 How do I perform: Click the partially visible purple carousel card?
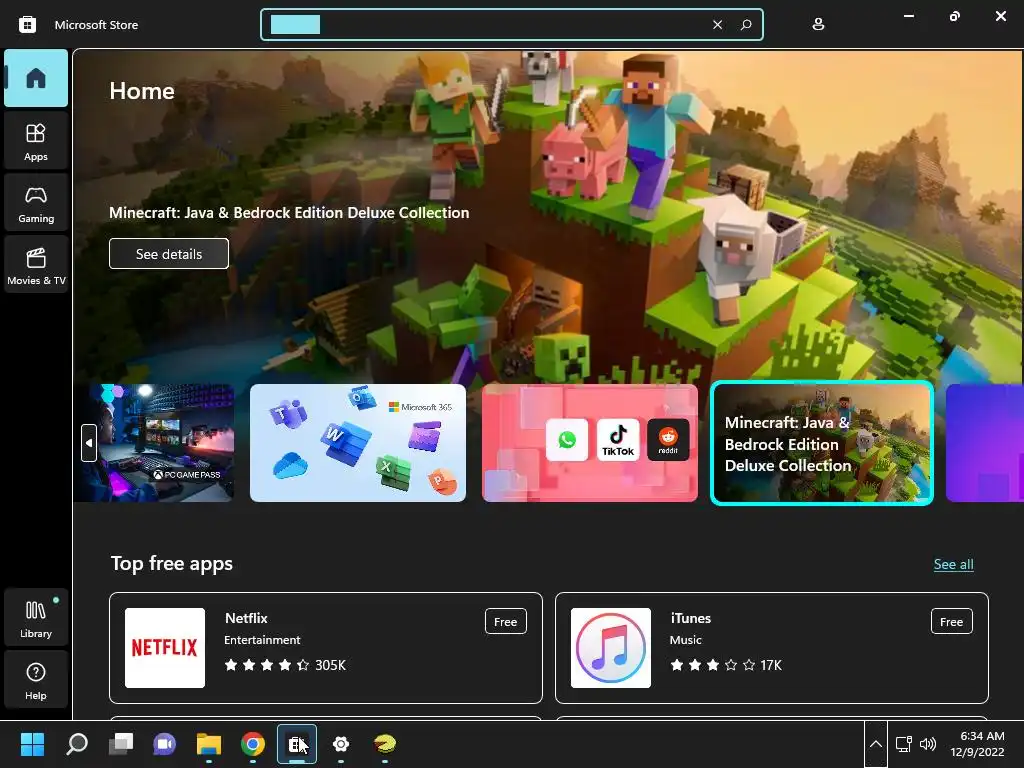pyautogui.click(x=985, y=443)
